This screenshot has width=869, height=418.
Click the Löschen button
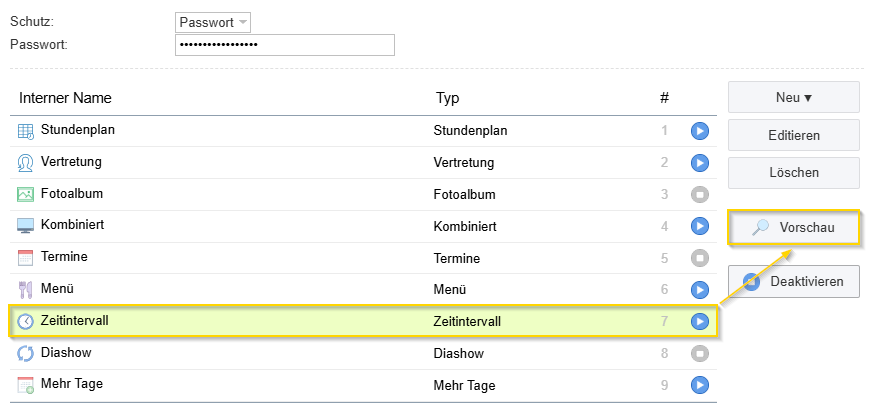point(794,172)
